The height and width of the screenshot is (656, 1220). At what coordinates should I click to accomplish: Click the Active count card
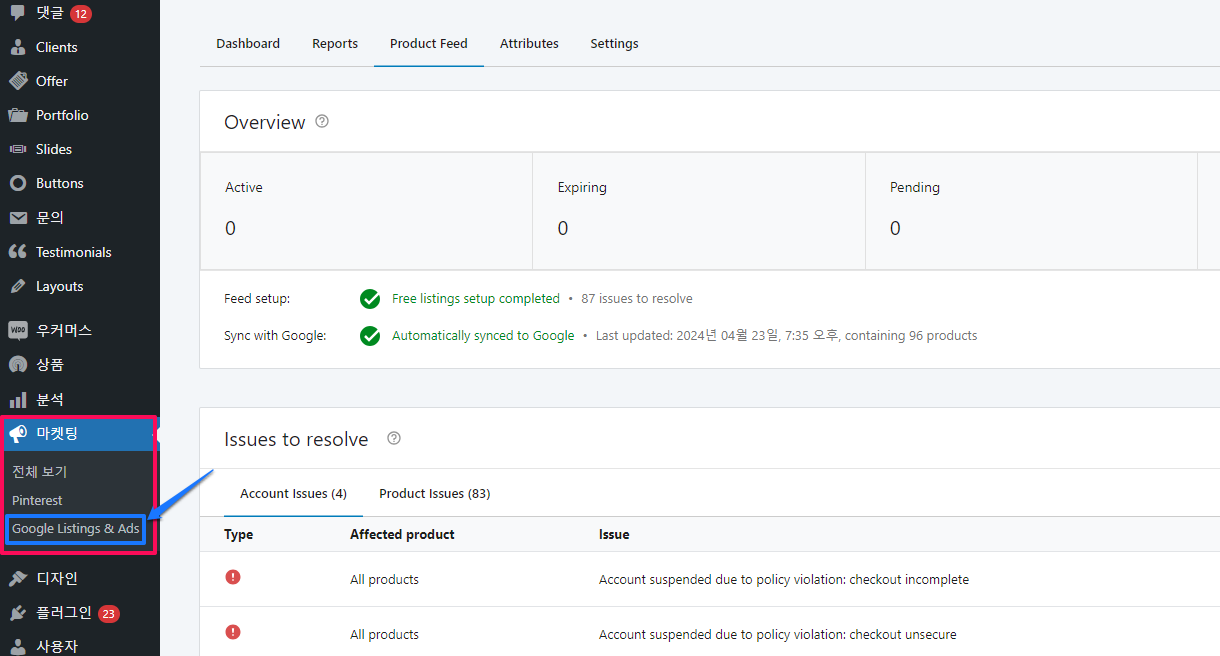[366, 211]
